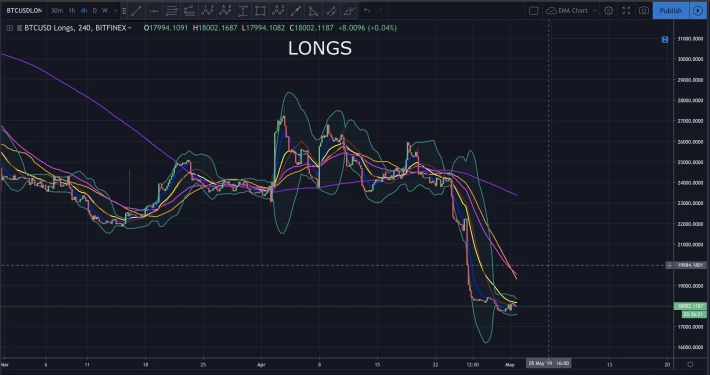Click the Apr label on time axis
The height and width of the screenshot is (375, 710).
[261, 364]
